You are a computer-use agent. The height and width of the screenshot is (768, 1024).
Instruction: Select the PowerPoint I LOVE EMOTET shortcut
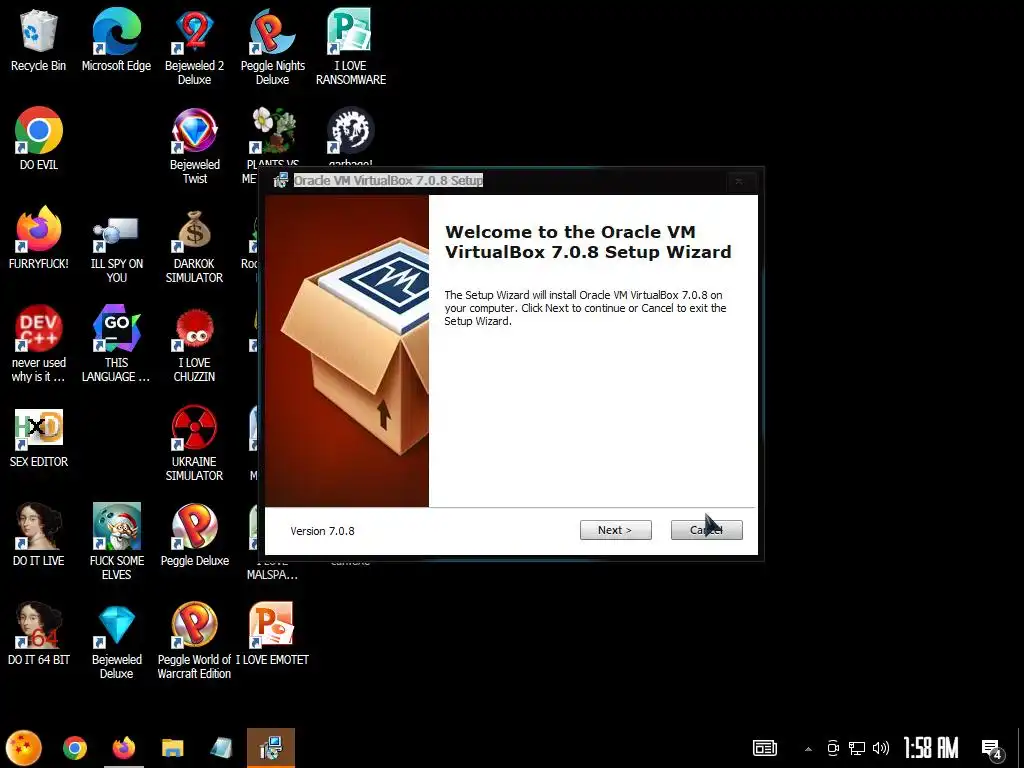(x=272, y=633)
